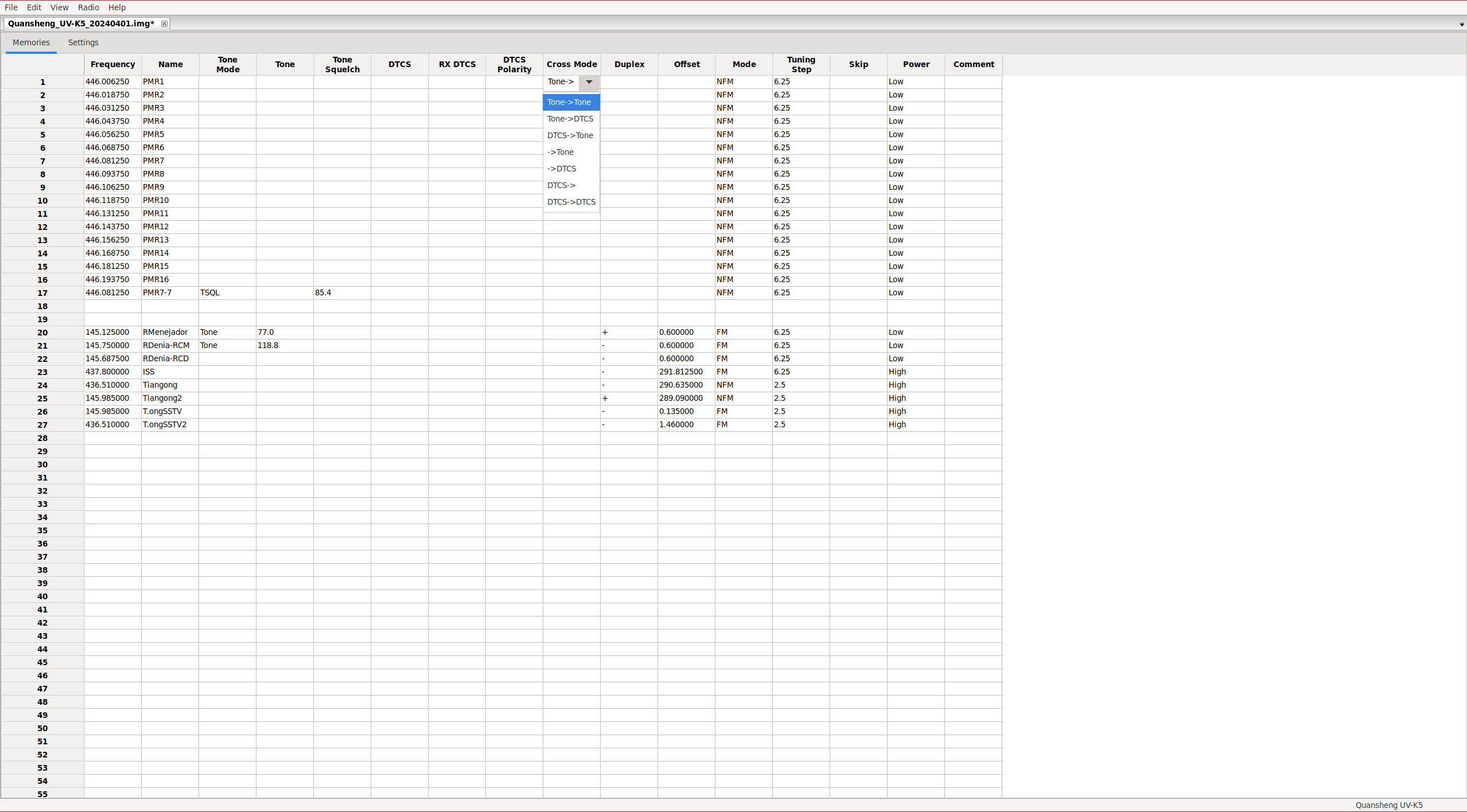This screenshot has height=812, width=1467.
Task: Click the Frequency column header
Action: click(x=112, y=64)
